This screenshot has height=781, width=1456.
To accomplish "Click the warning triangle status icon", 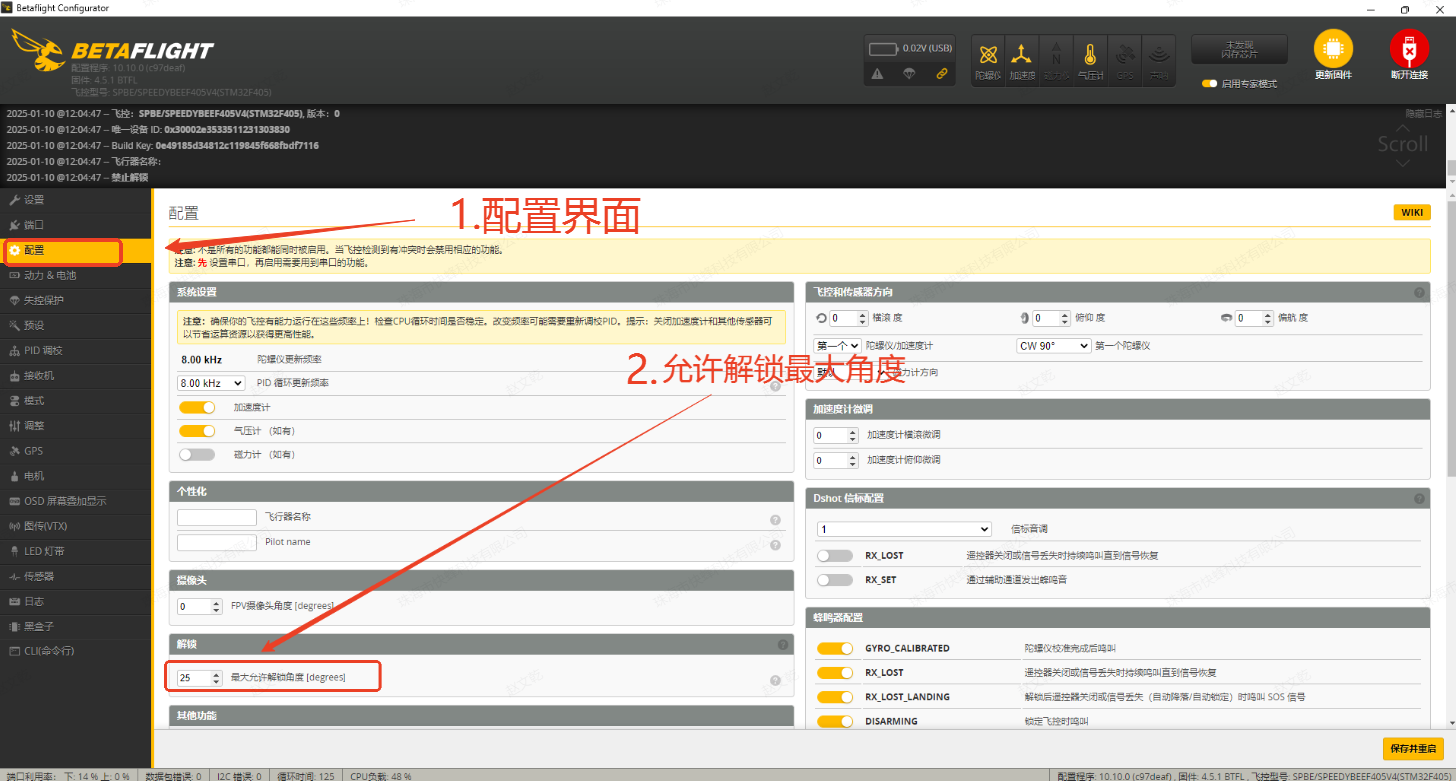I will (x=877, y=73).
